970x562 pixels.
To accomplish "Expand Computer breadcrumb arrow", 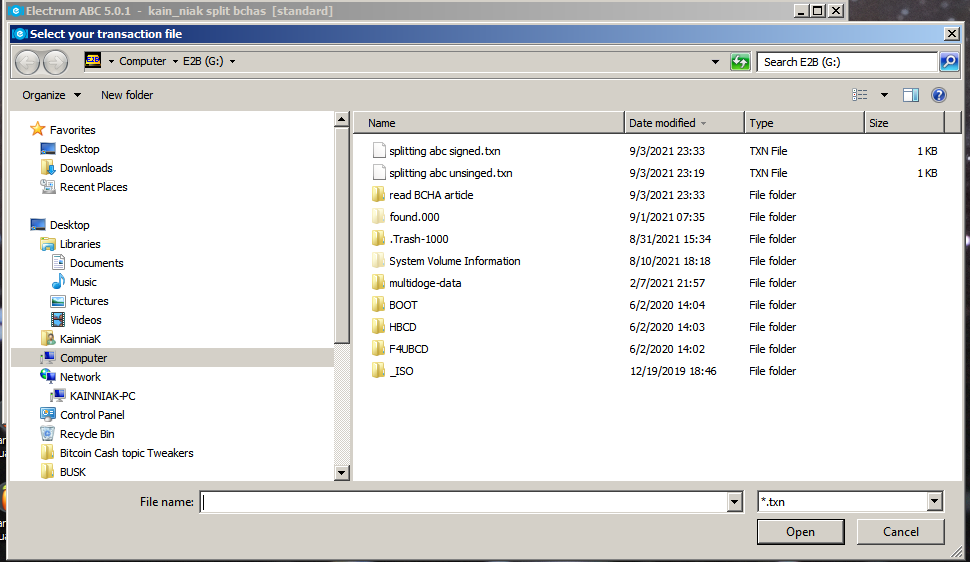I will pos(175,61).
